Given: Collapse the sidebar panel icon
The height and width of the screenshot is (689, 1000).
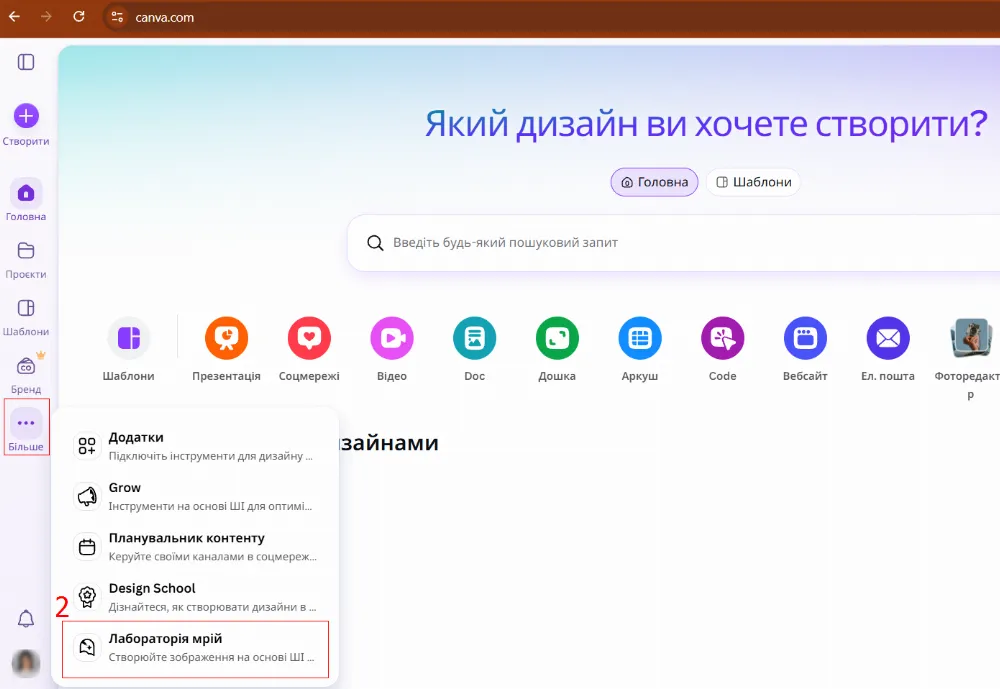Looking at the screenshot, I should (x=26, y=62).
